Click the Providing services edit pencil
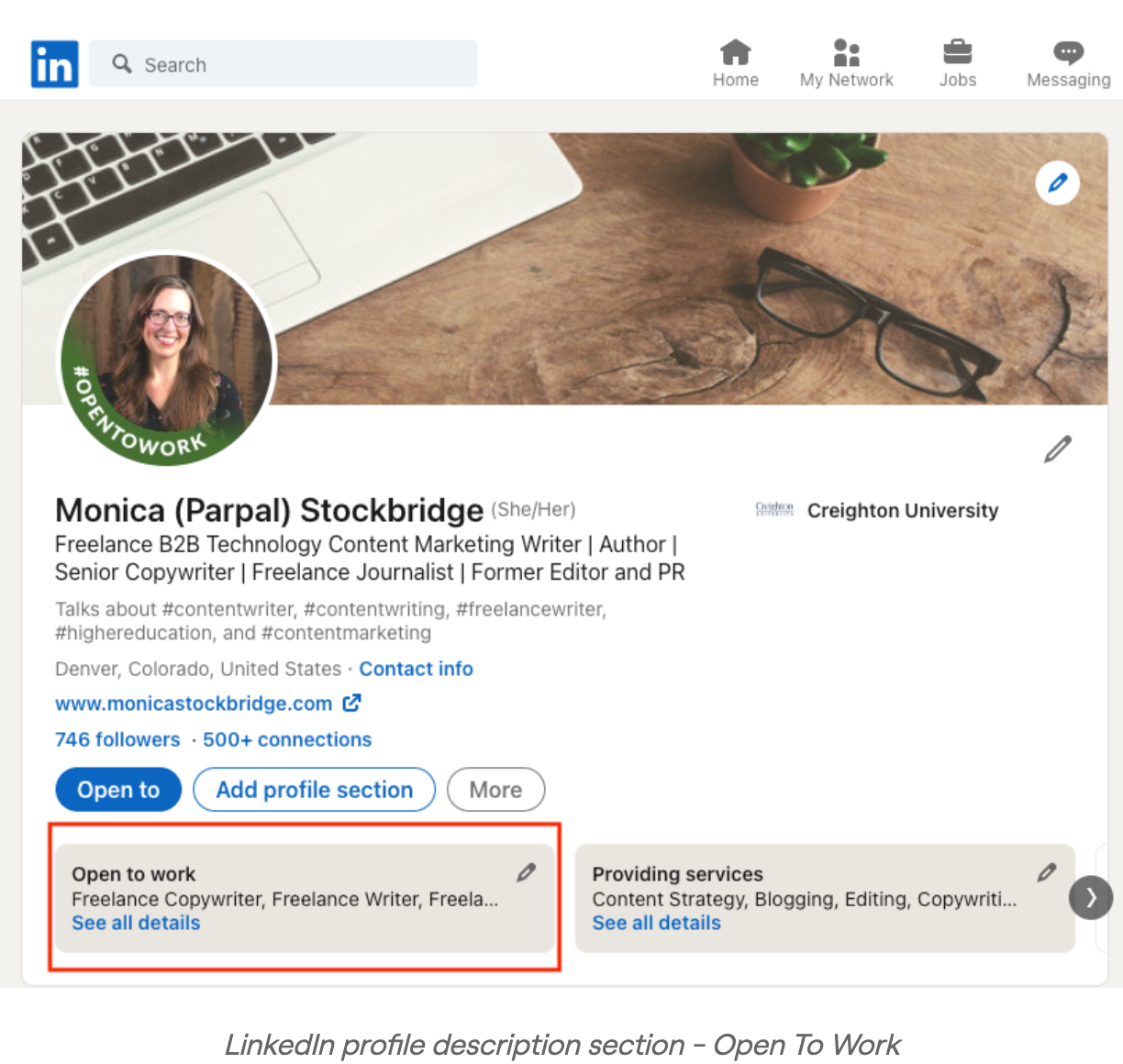 (1047, 873)
